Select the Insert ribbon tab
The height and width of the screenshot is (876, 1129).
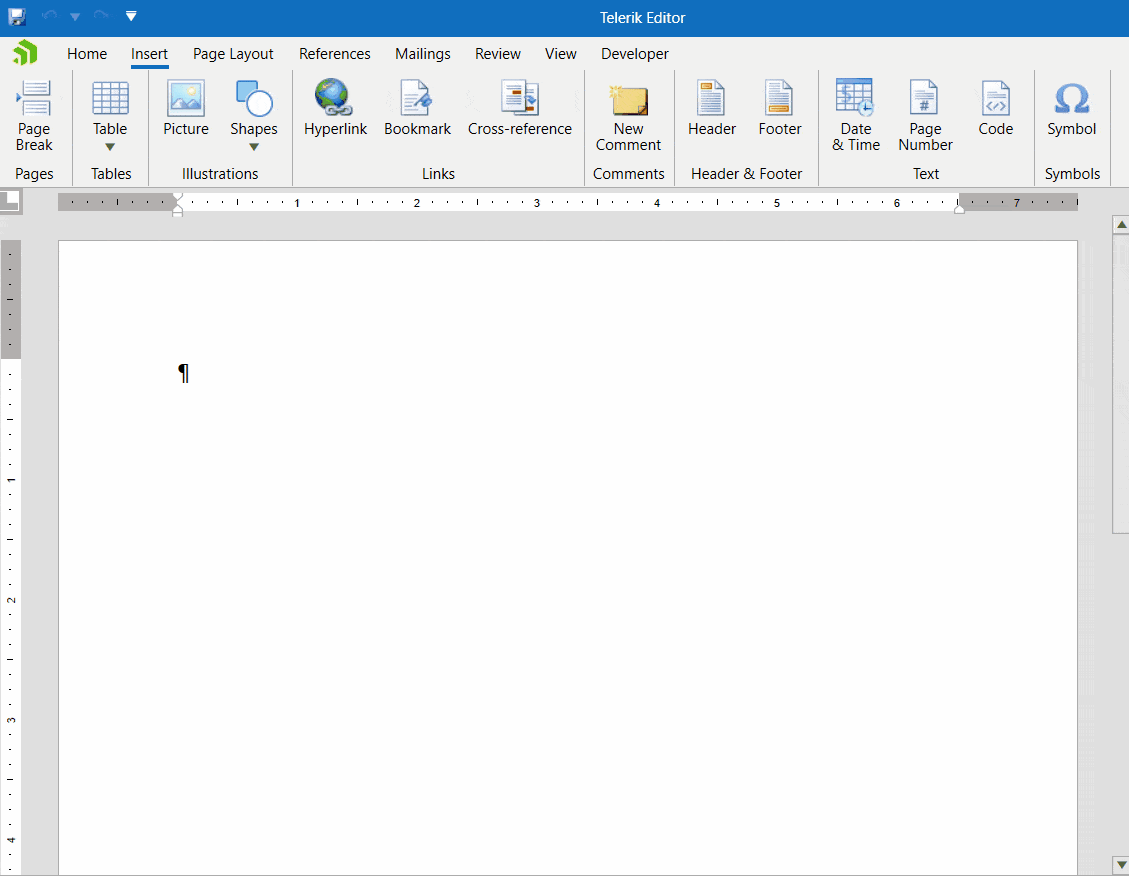coord(149,54)
